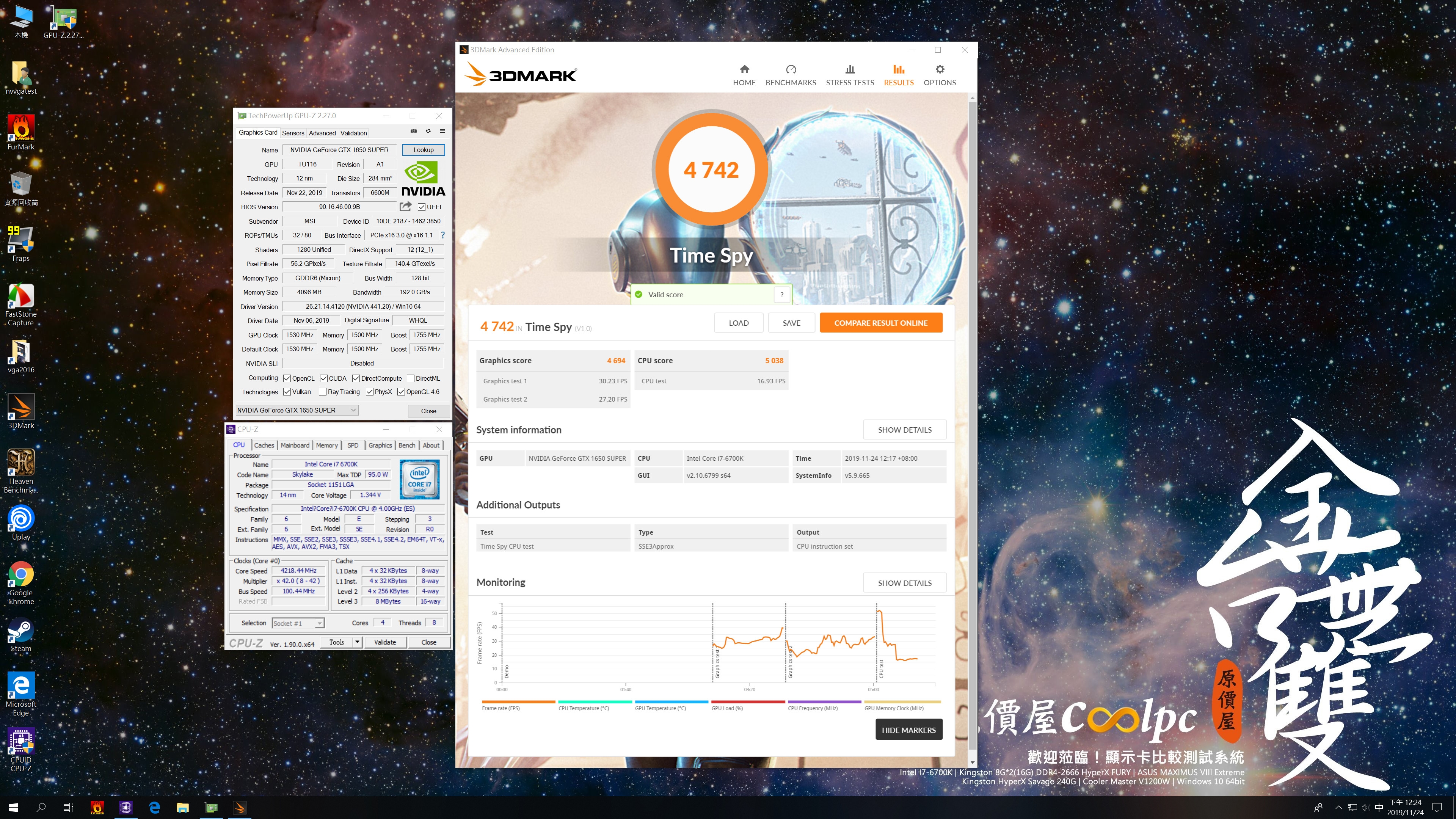Click the bus interface question mark in GPU-Z

[x=442, y=235]
